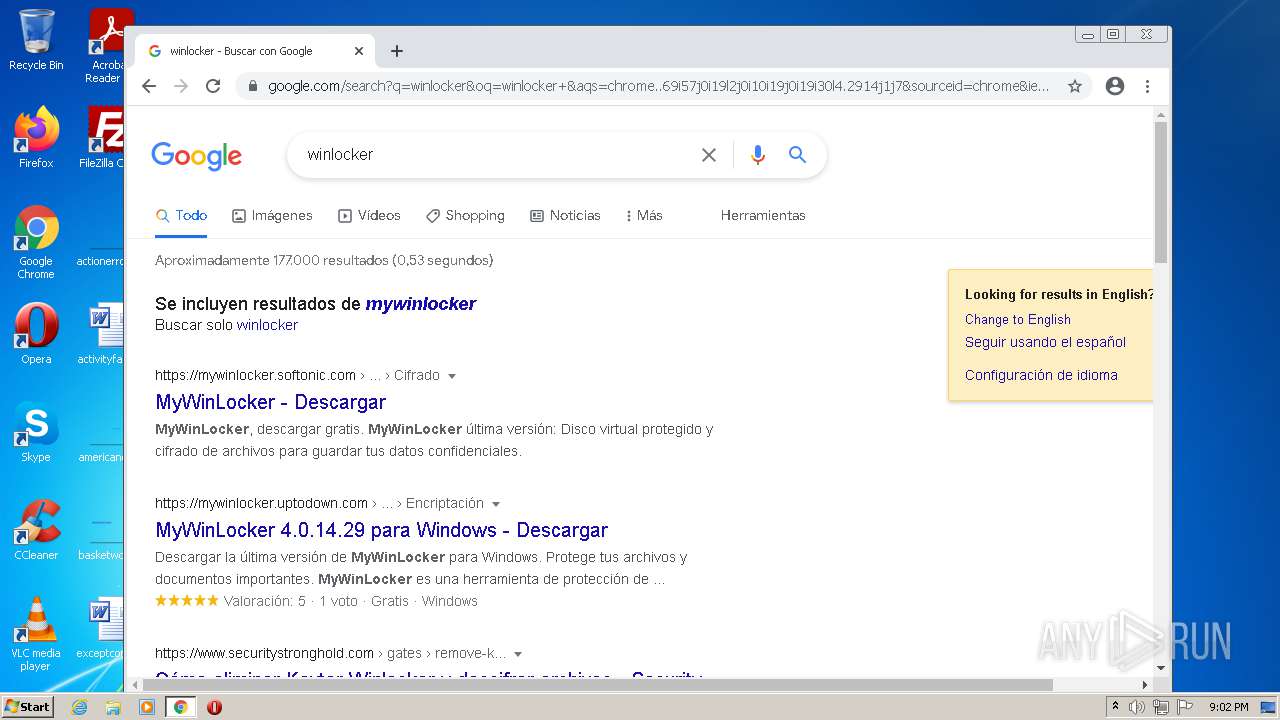Image resolution: width=1280 pixels, height=720 pixels.
Task: Click the taskbar clock showing 9:02 PM
Action: [x=1228, y=707]
